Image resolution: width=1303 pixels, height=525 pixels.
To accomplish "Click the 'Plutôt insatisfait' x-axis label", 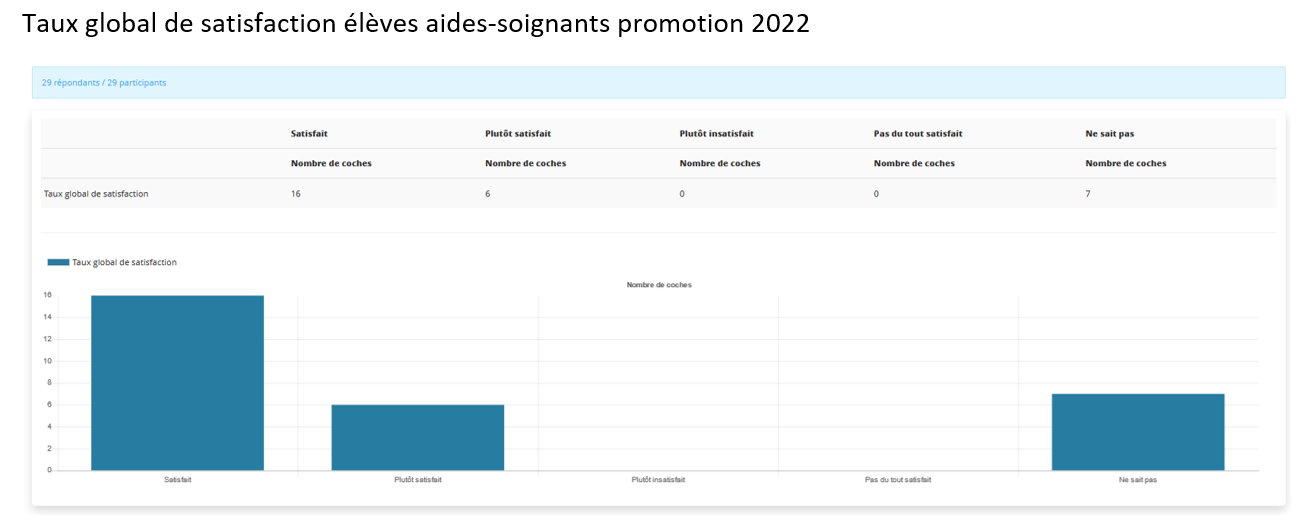I will tap(658, 480).
